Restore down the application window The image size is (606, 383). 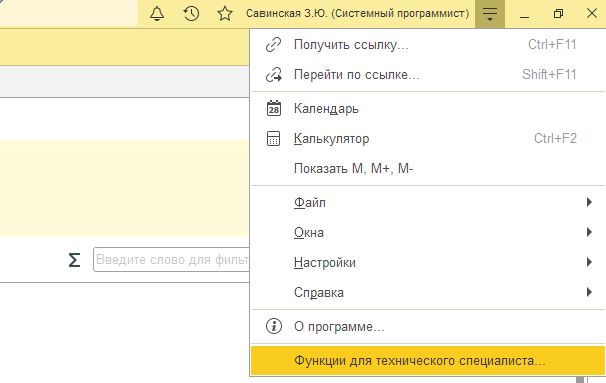coord(558,14)
